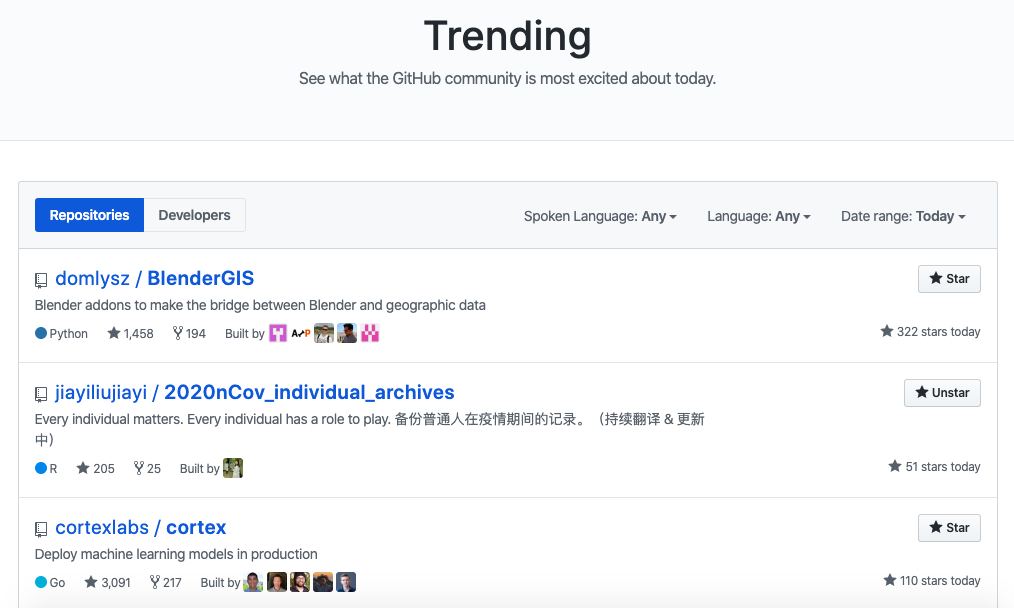Image resolution: width=1014 pixels, height=608 pixels.
Task: View cortex forks count 217
Action: (165, 582)
